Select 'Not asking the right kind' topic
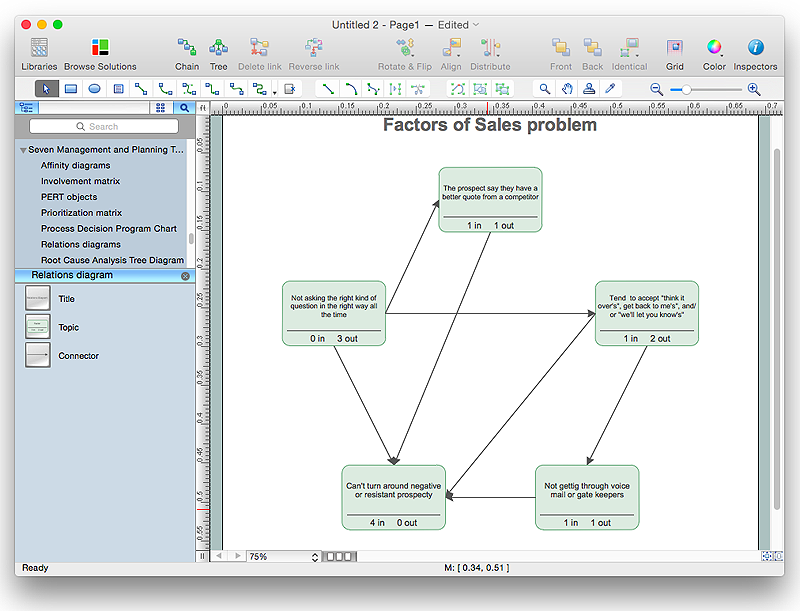800x611 pixels. (x=334, y=313)
